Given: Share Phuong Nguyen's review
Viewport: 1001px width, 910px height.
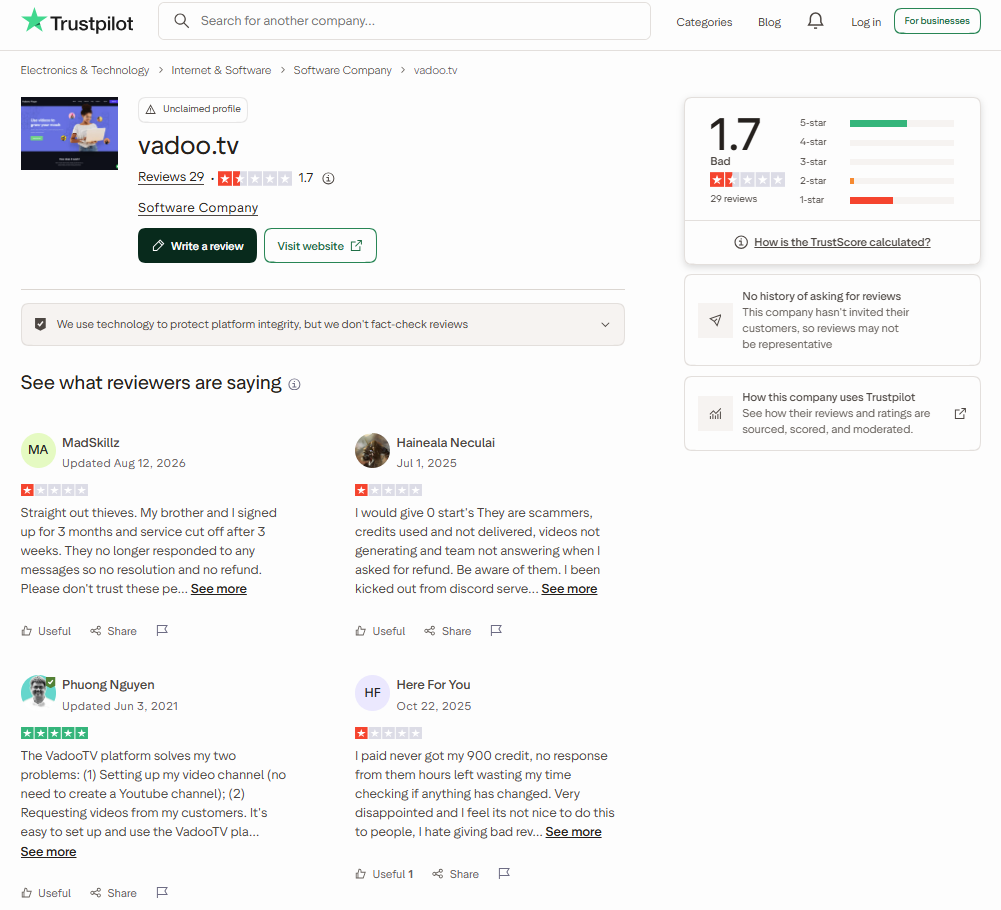Looking at the screenshot, I should 114,893.
